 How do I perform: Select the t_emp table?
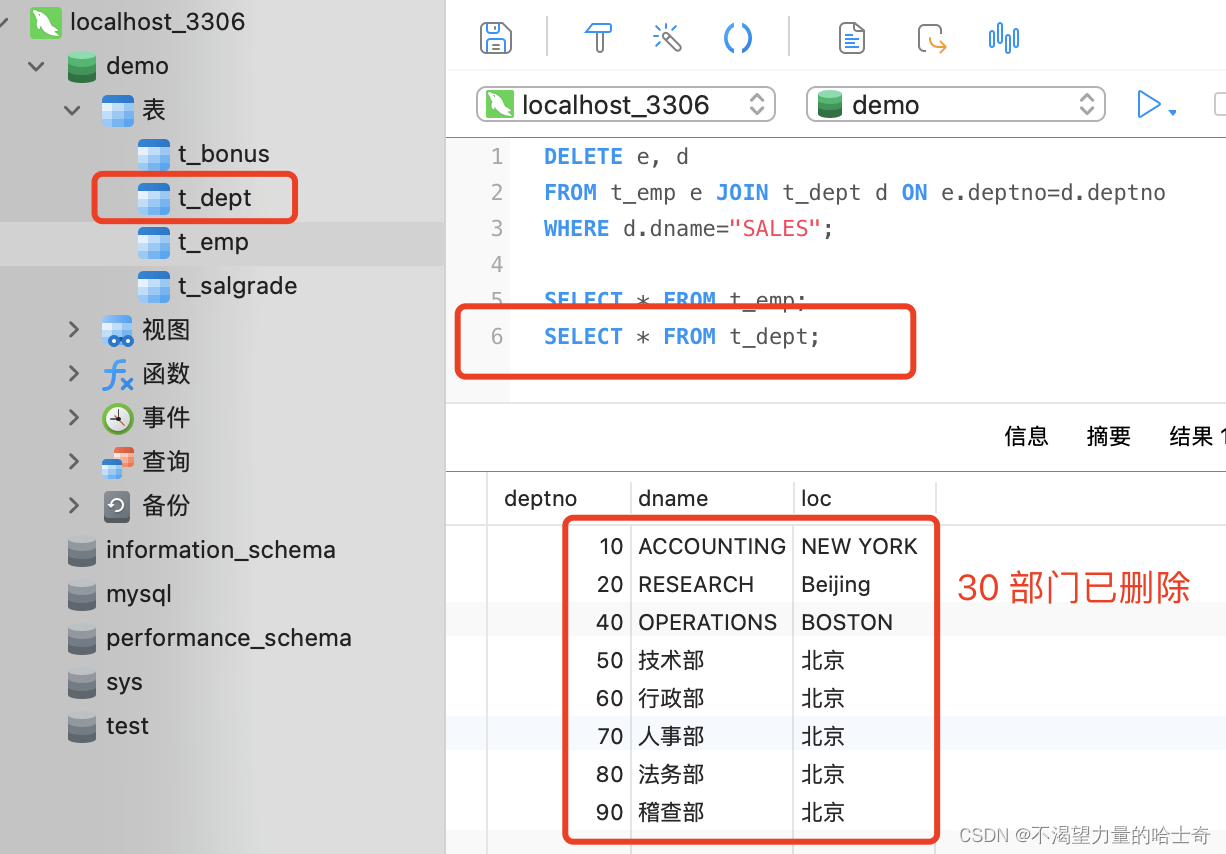coord(213,242)
